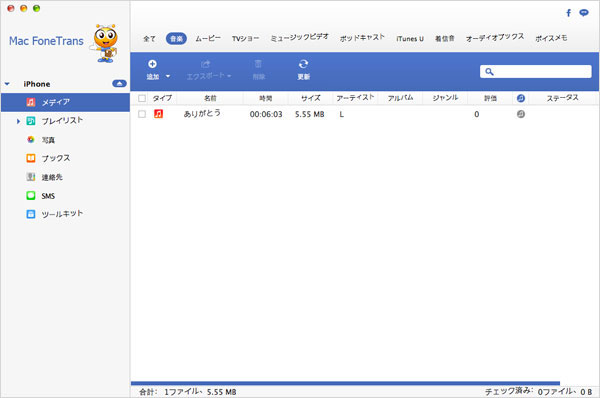Click into the search input field
The image size is (600, 398).
[536, 72]
